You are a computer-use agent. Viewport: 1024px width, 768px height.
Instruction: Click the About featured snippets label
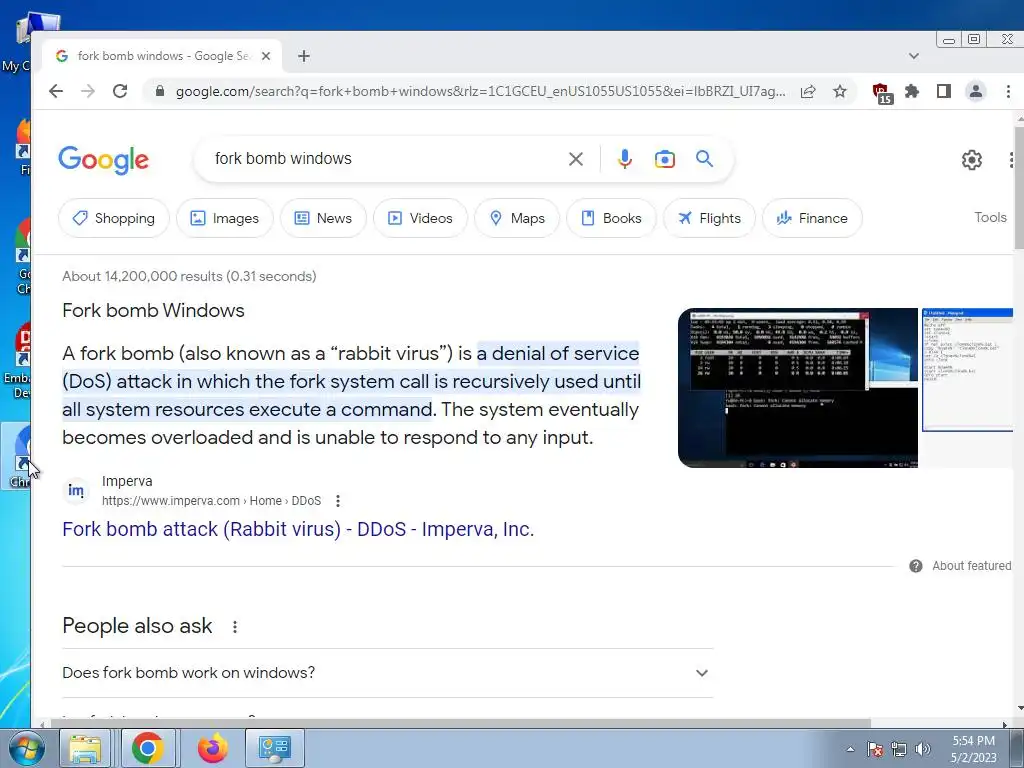coord(971,566)
